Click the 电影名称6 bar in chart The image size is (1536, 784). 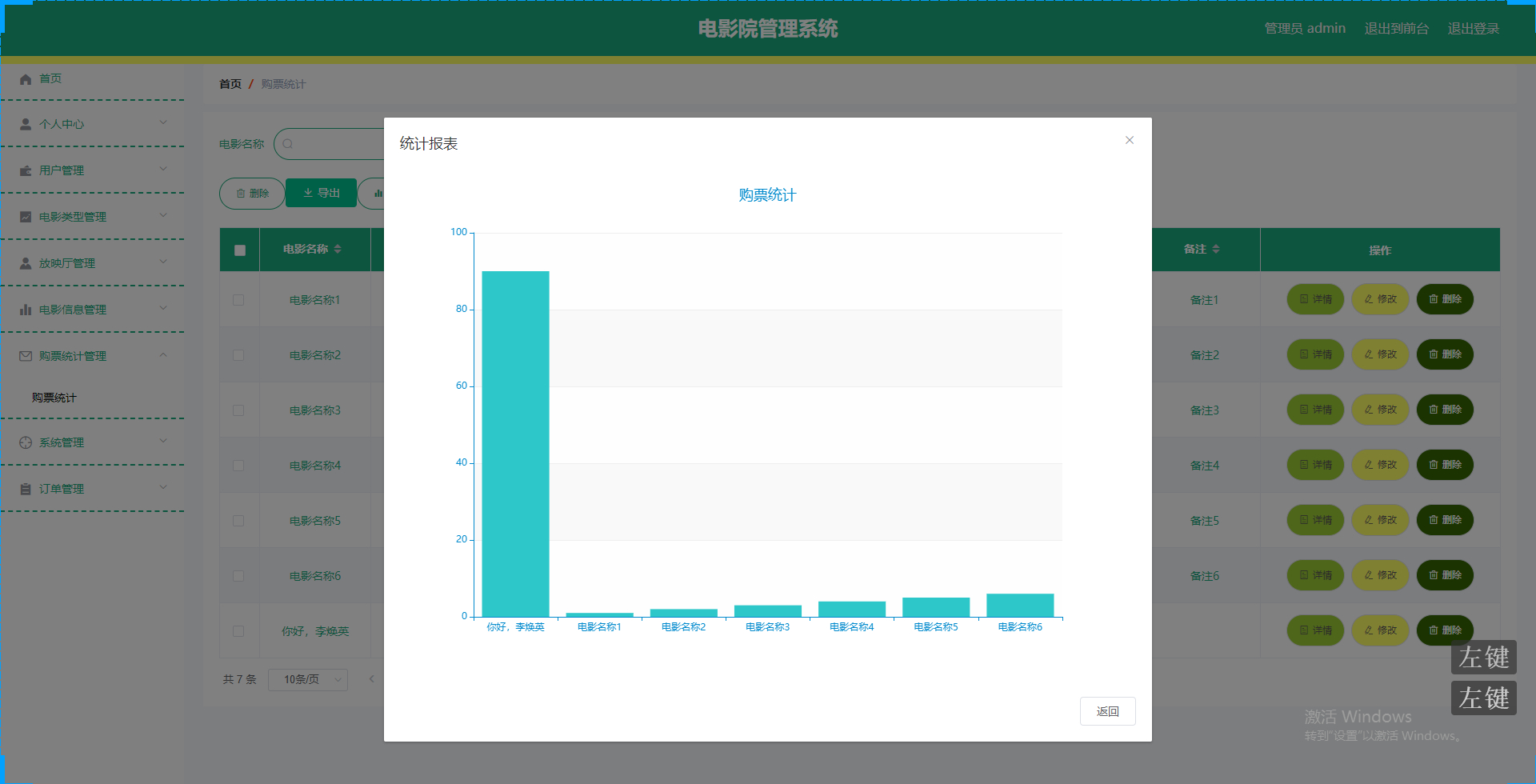[x=1020, y=606]
